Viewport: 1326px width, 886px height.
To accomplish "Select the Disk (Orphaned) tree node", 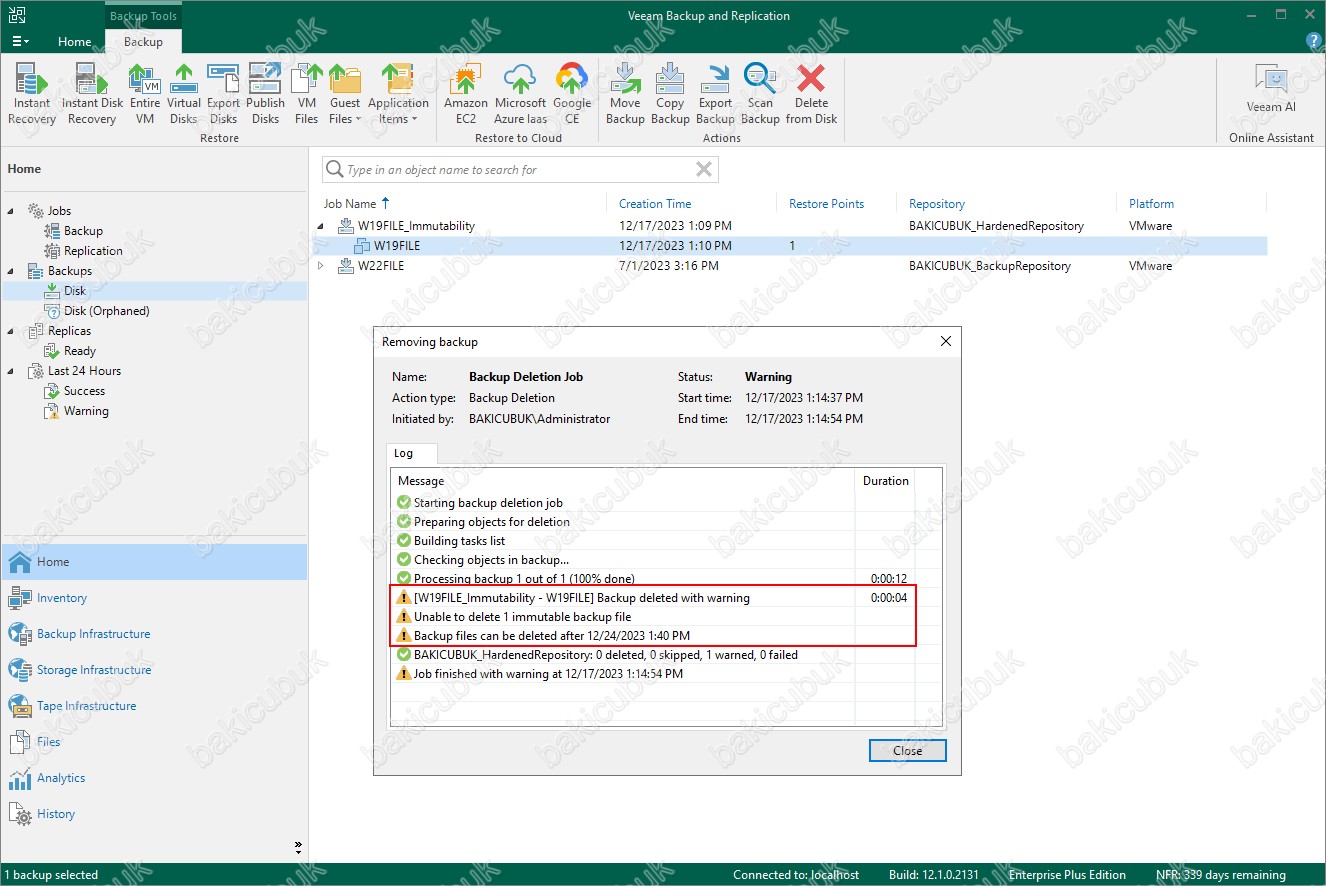I will 106,311.
